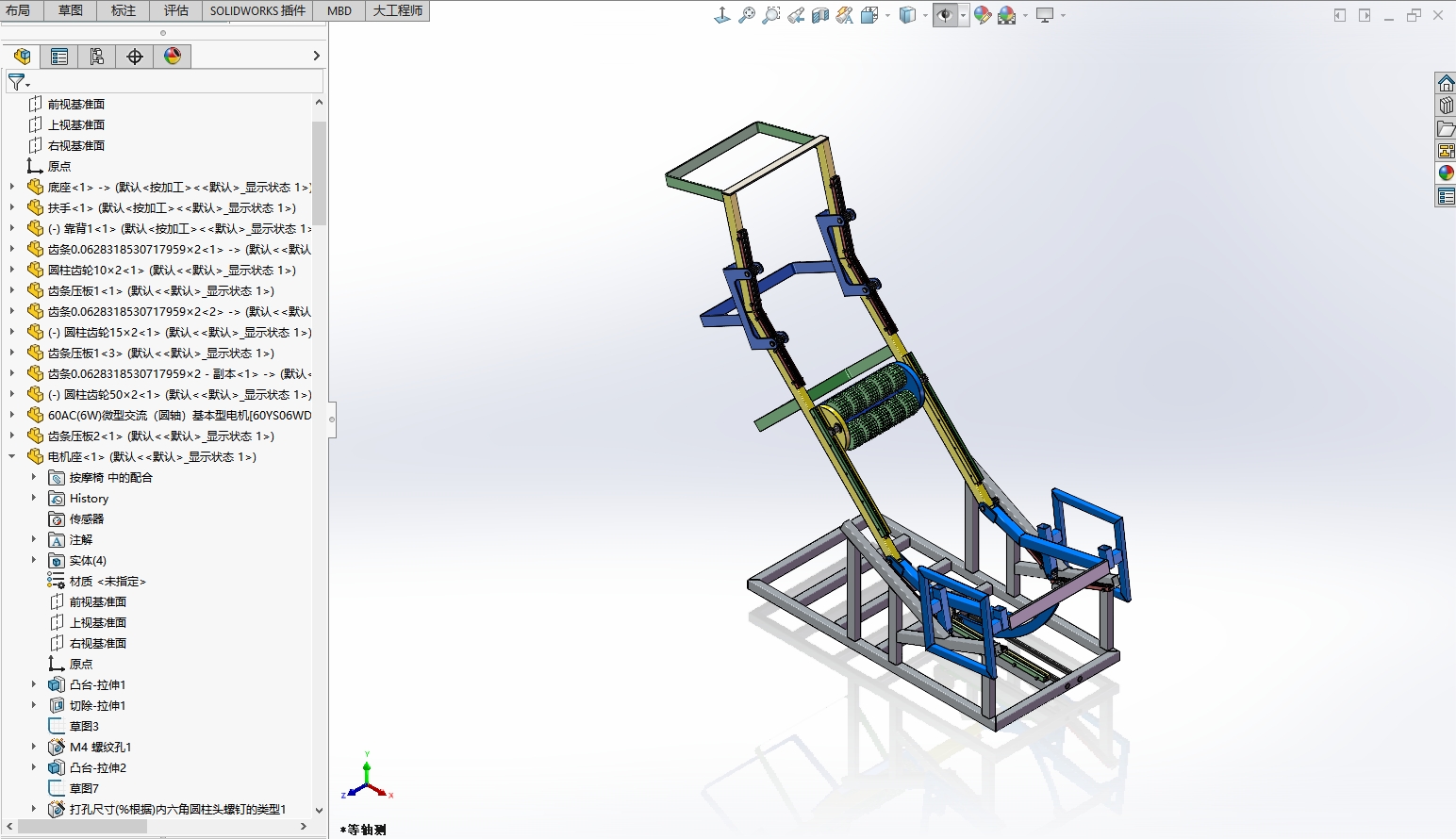This screenshot has width=1456, height=839.
Task: Click the scroll down arrow of the tree
Action: click(319, 810)
